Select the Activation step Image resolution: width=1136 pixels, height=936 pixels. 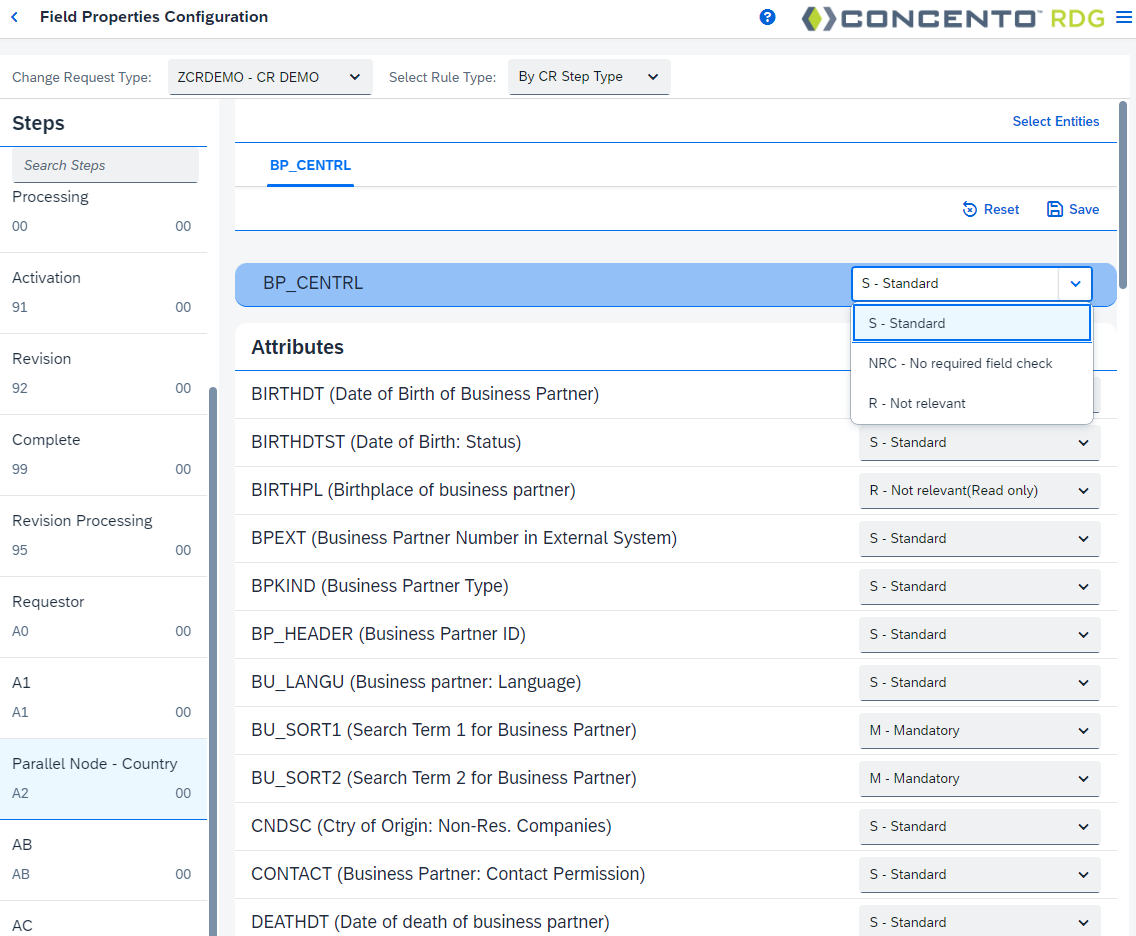(x=104, y=293)
